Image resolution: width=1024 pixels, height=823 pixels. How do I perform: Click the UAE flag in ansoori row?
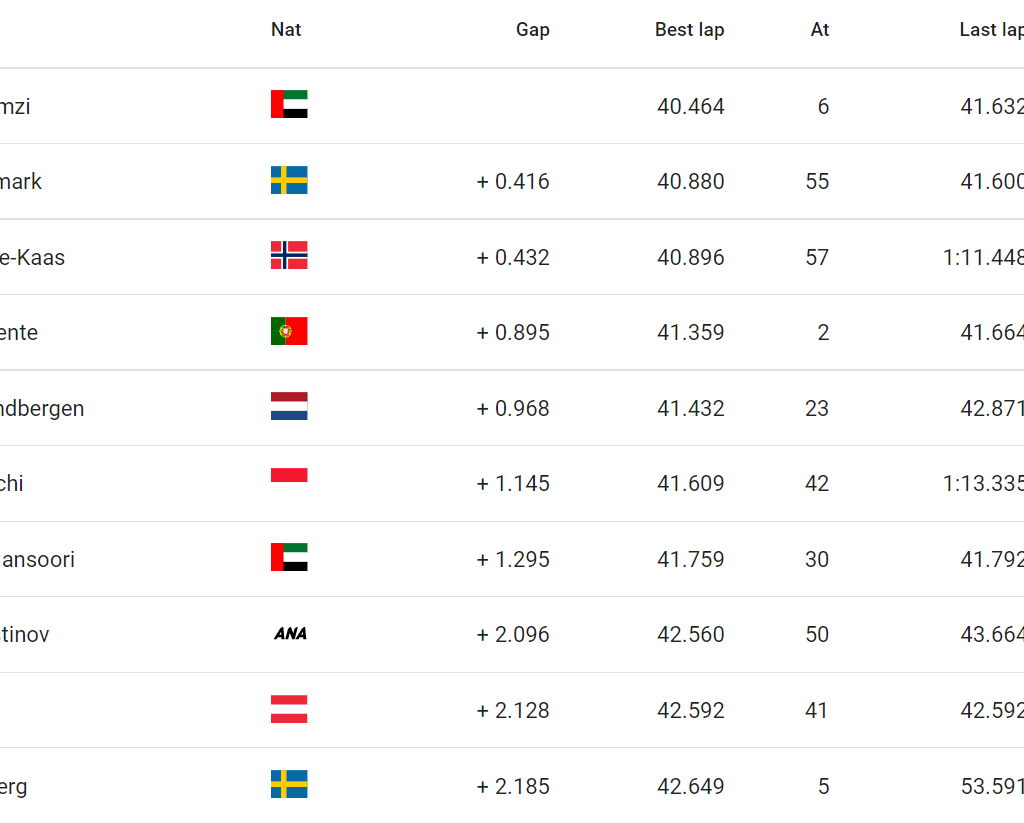pyautogui.click(x=289, y=557)
